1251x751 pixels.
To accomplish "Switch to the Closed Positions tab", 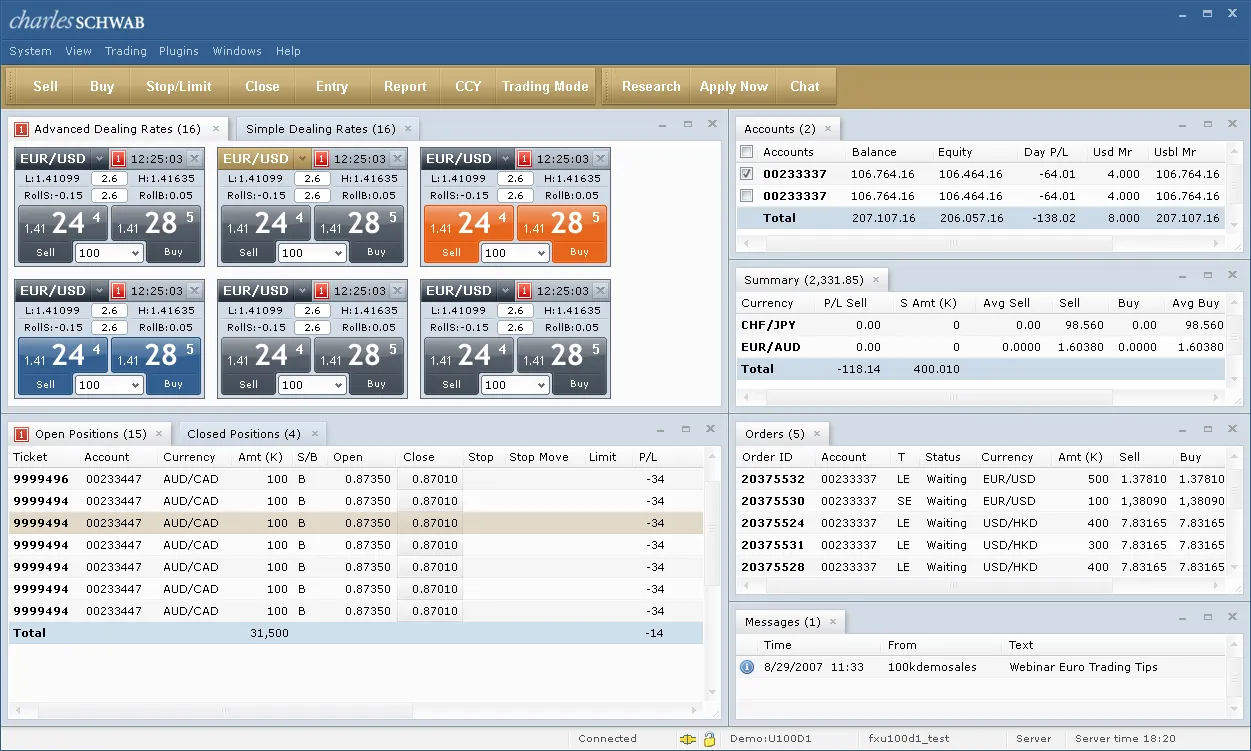I will click(x=243, y=434).
